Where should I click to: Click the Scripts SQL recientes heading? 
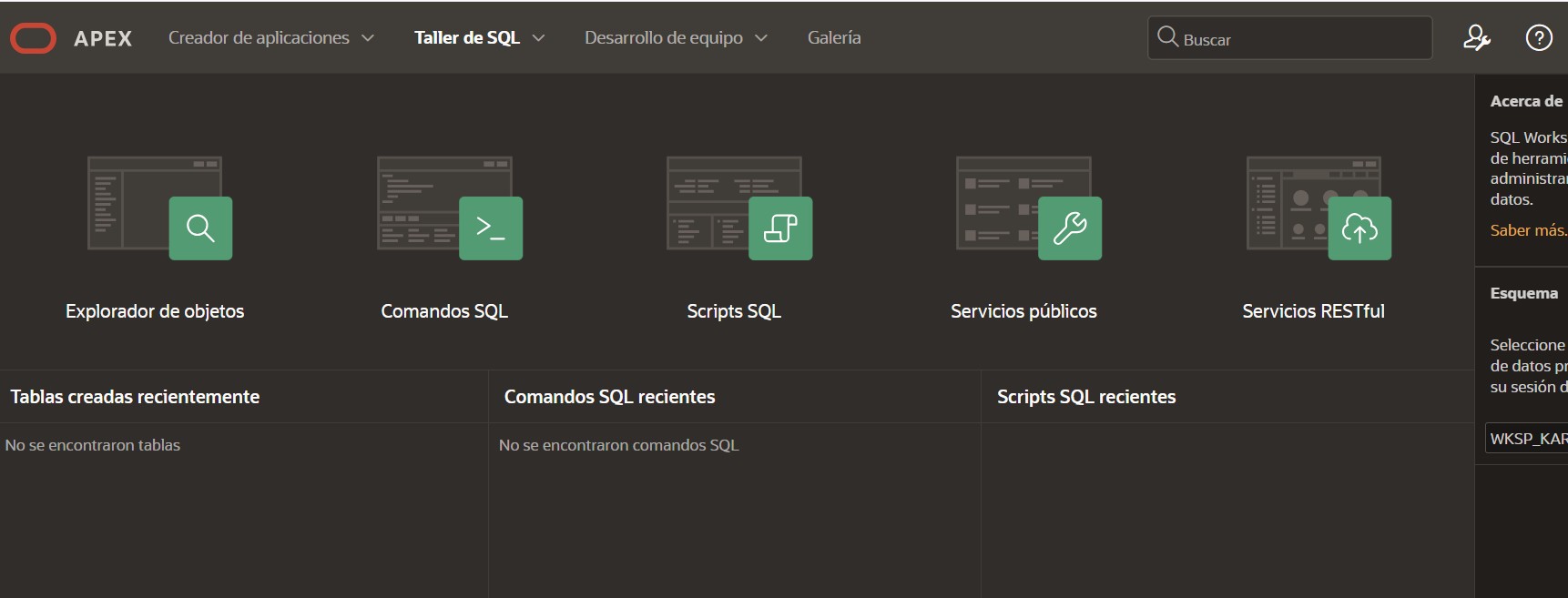point(1086,397)
